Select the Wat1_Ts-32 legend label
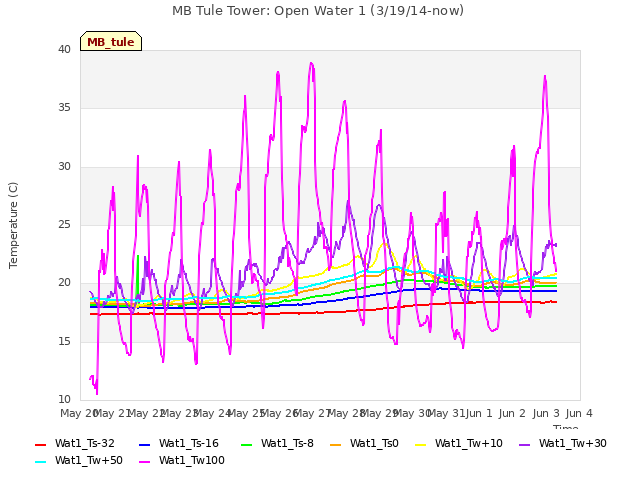Viewport: 640px width, 480px height. point(85,443)
